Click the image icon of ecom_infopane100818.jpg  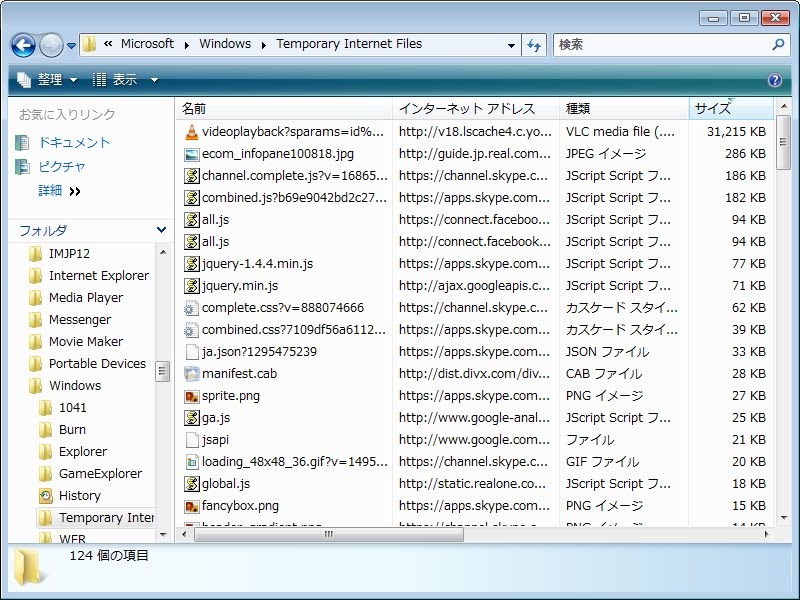[191, 154]
